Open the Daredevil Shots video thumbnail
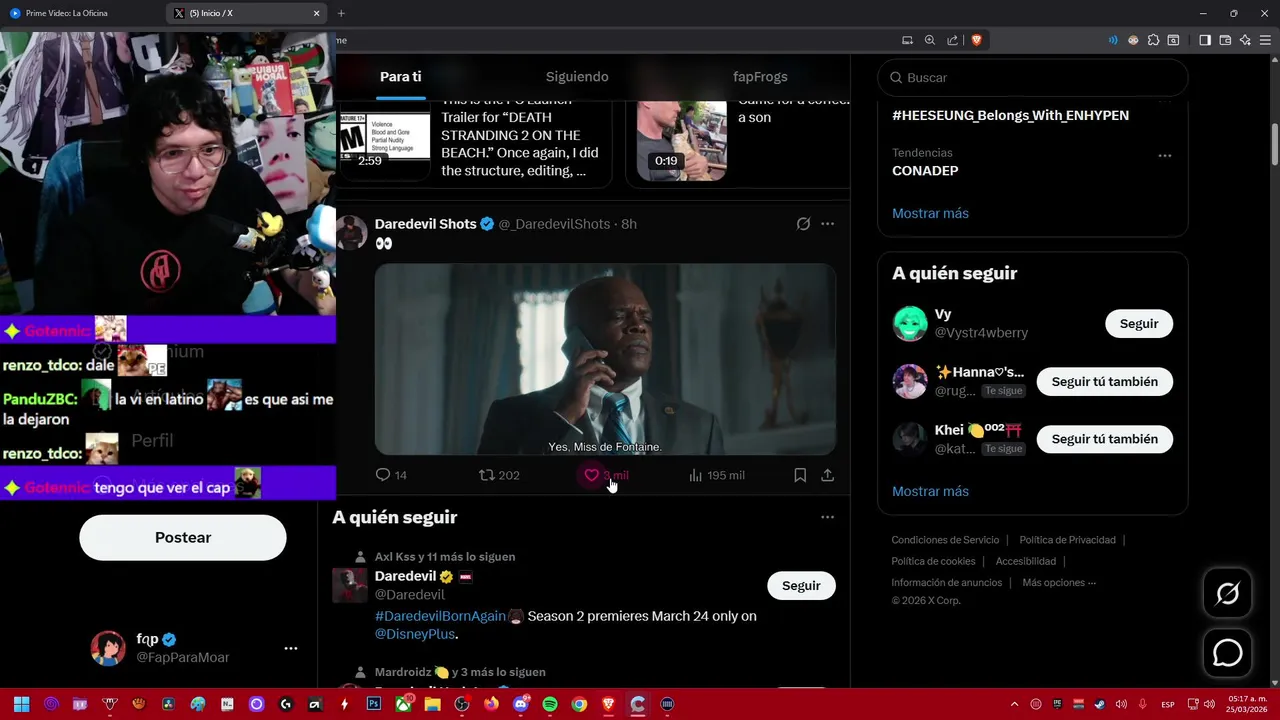 (605, 359)
